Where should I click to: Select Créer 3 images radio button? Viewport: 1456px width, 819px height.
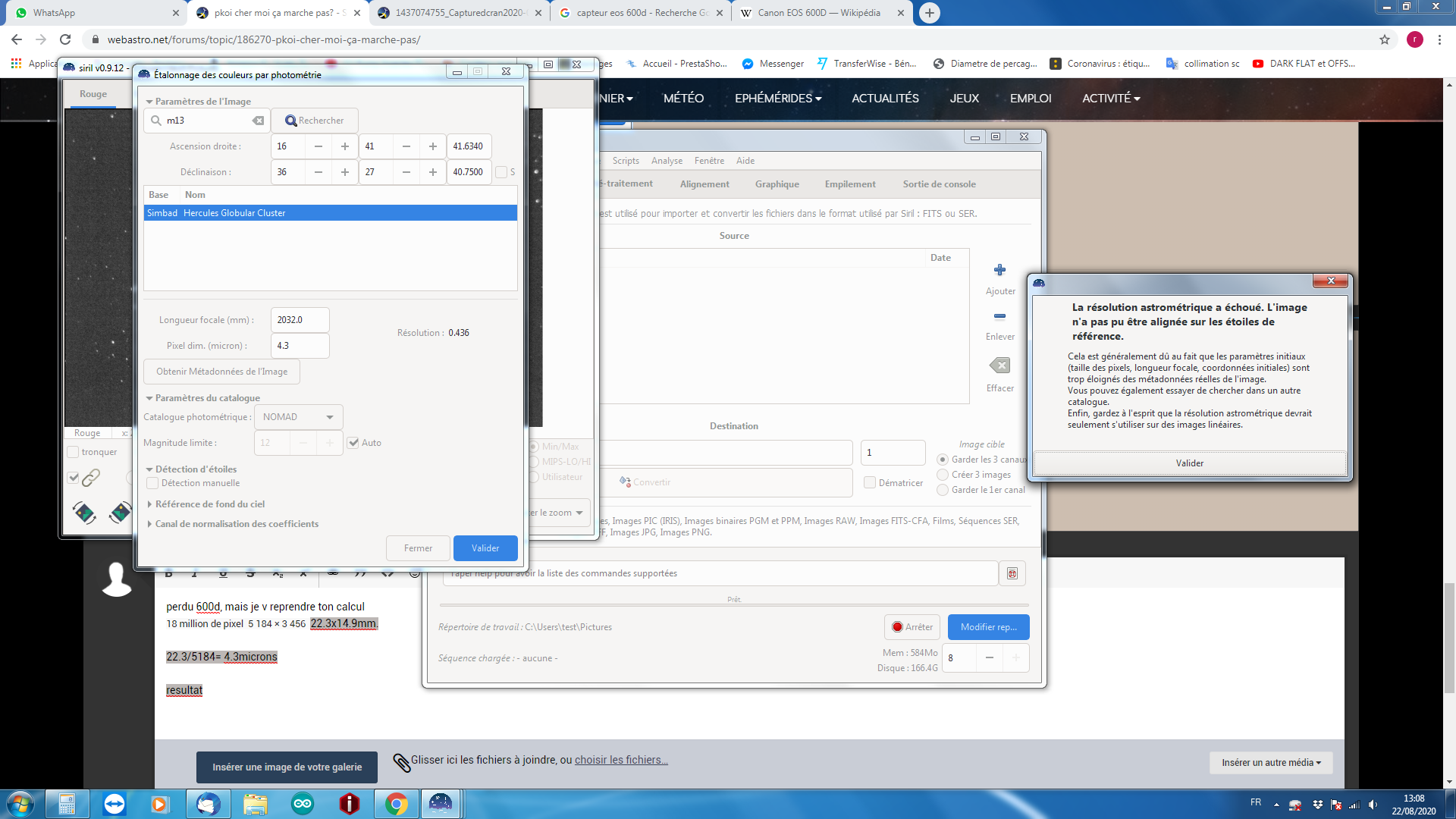(943, 475)
